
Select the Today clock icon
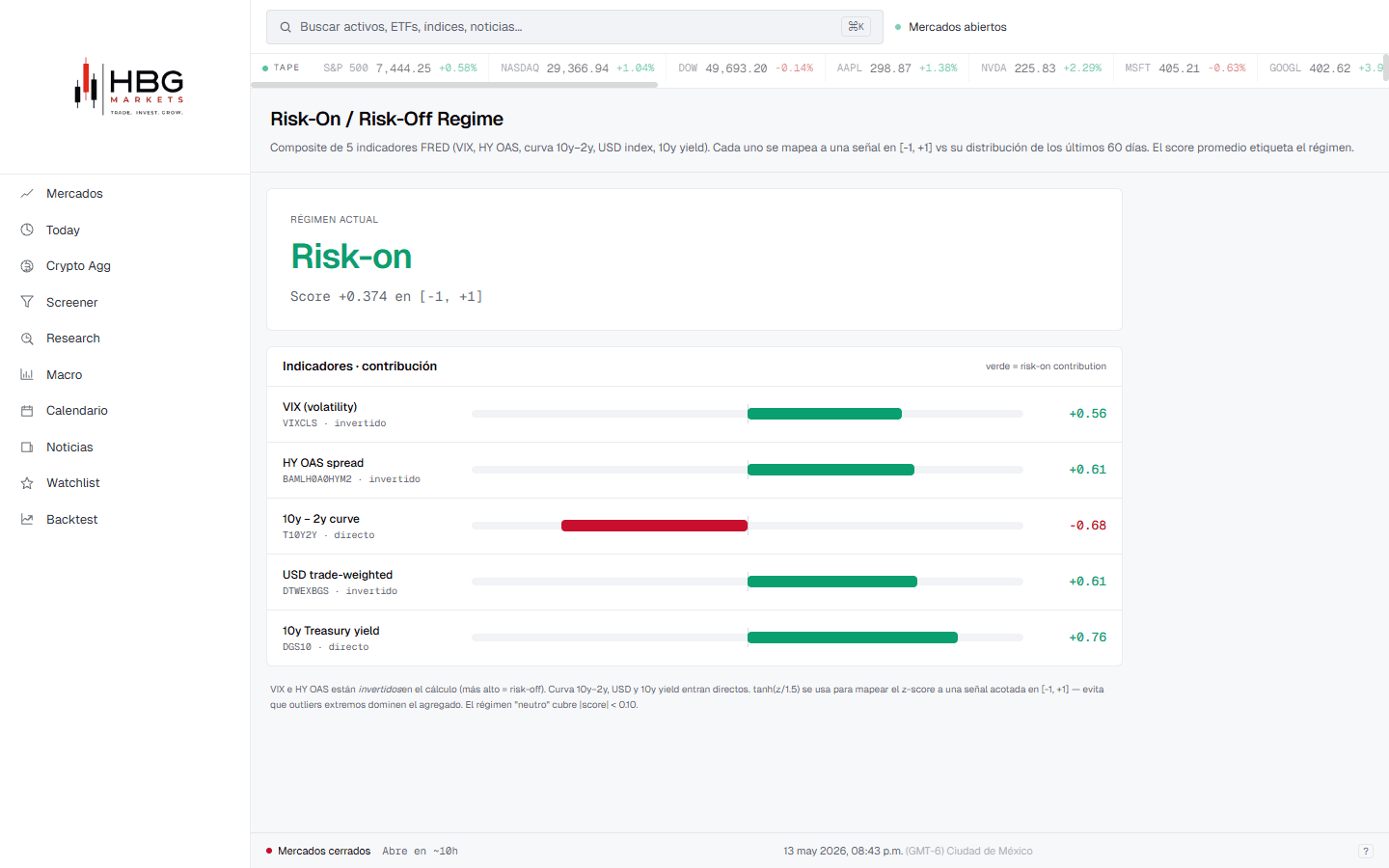click(27, 231)
